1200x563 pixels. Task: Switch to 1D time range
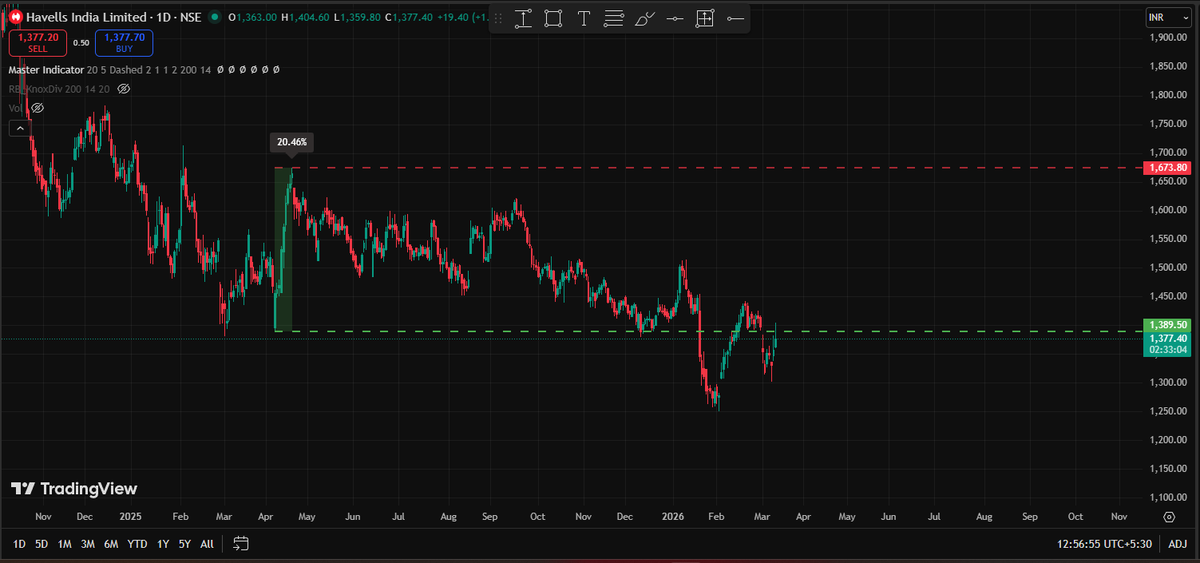19,543
